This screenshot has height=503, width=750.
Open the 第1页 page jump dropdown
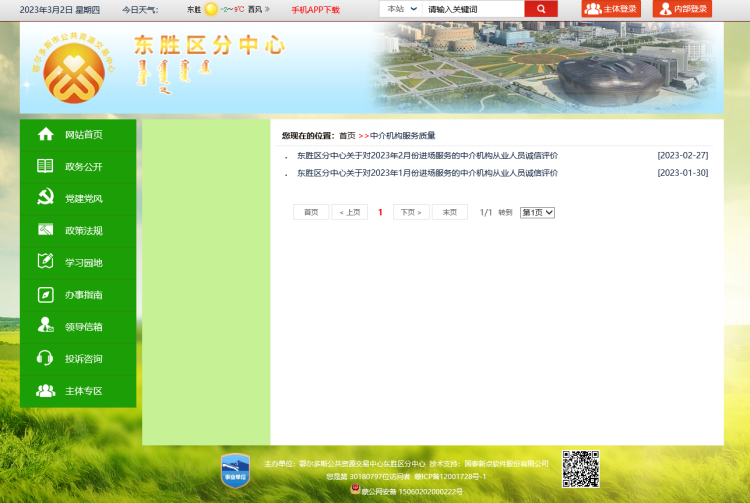[x=537, y=212]
